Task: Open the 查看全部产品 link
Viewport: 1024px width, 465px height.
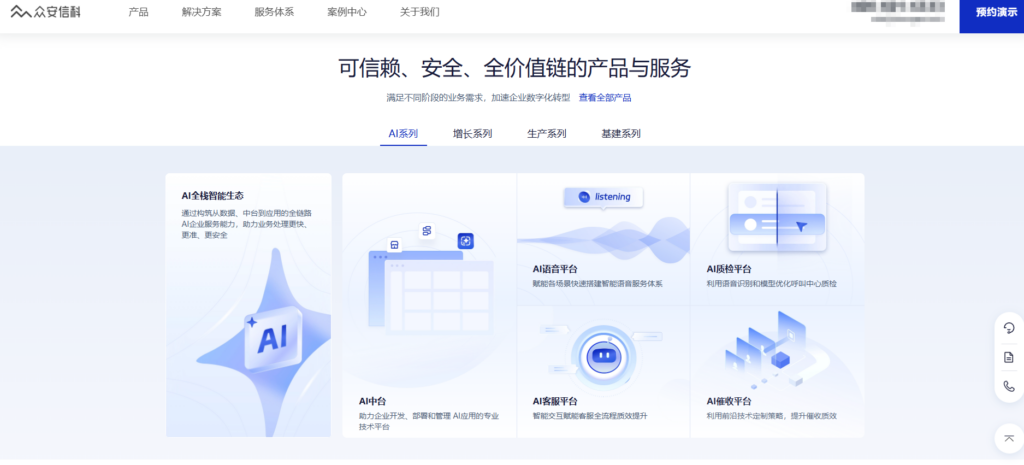Action: coord(604,98)
